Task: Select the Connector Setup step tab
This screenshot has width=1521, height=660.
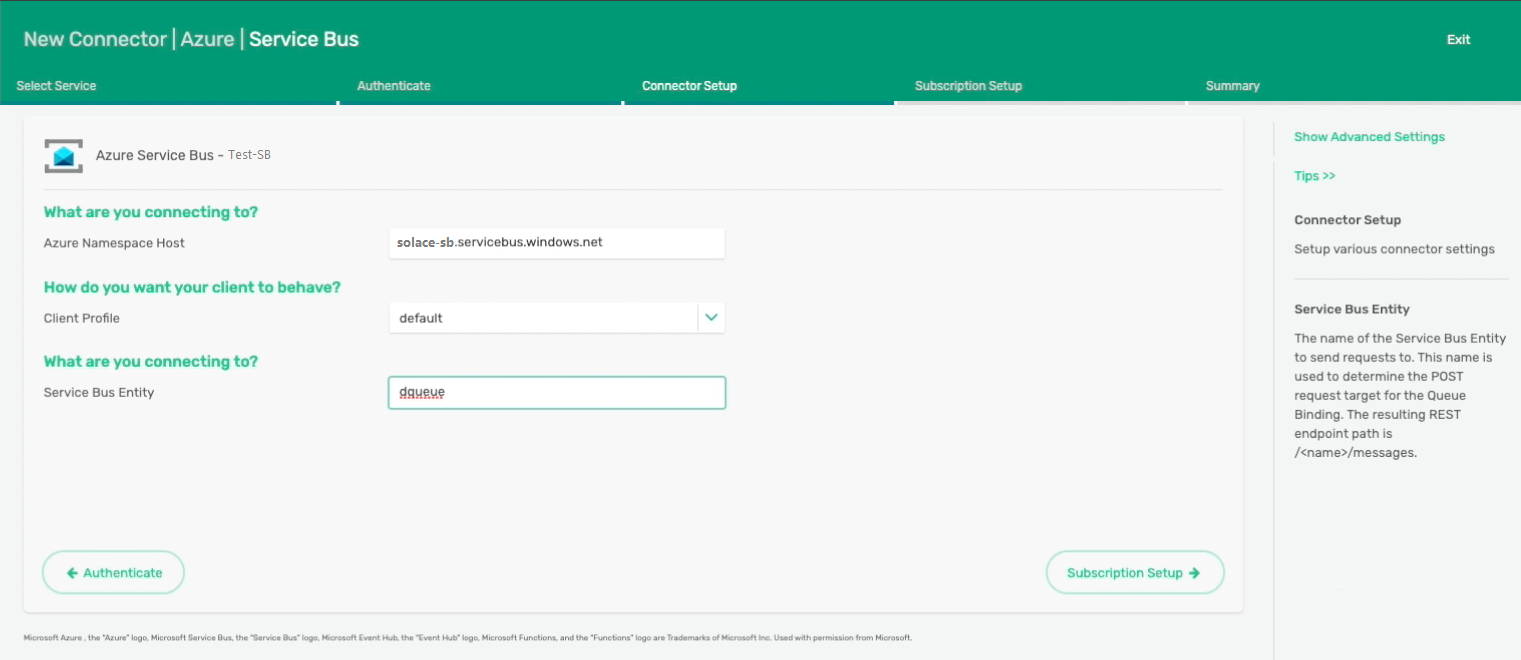Action: tap(689, 86)
